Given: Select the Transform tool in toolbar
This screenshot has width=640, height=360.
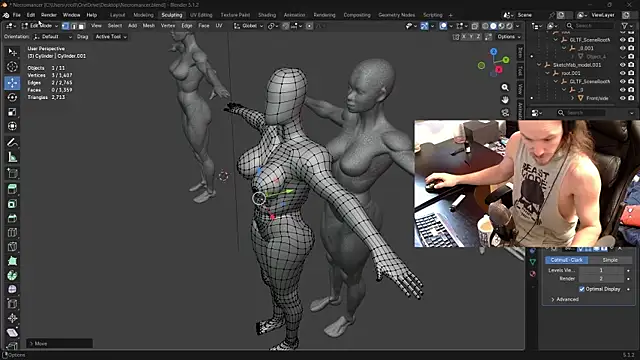Looking at the screenshot, I should pos(12,126).
